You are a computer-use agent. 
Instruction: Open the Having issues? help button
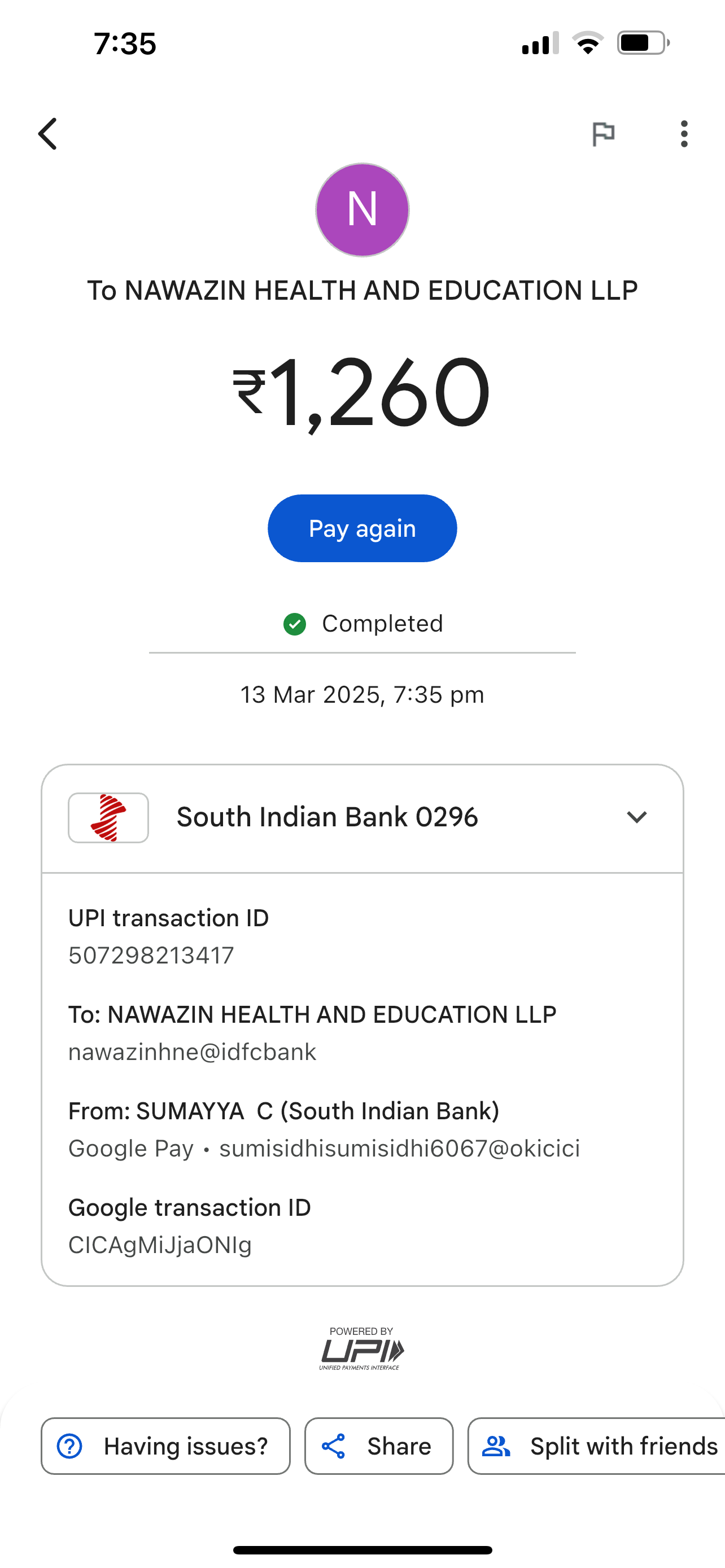tap(165, 1446)
